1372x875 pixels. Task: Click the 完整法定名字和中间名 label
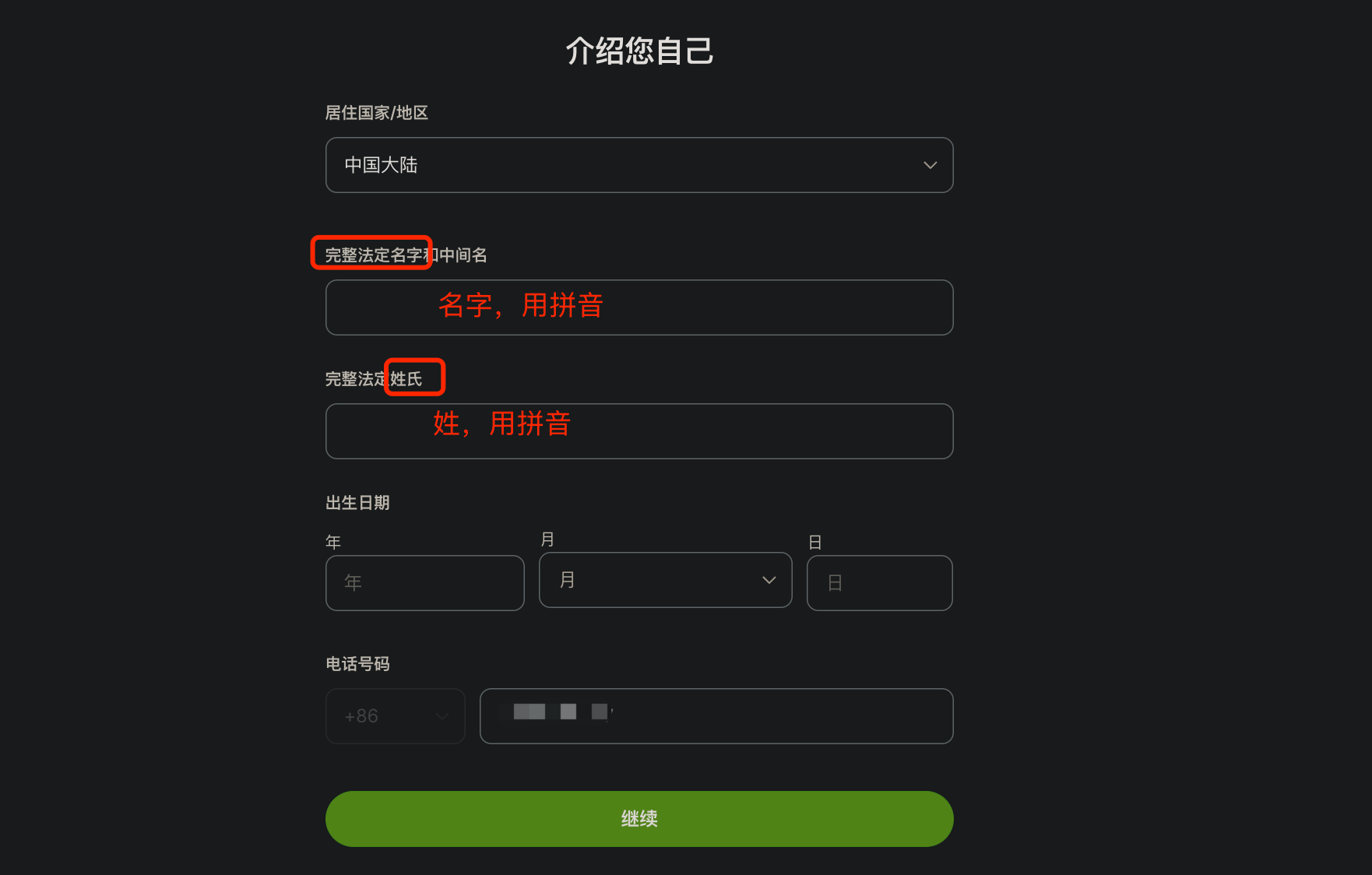click(x=406, y=255)
